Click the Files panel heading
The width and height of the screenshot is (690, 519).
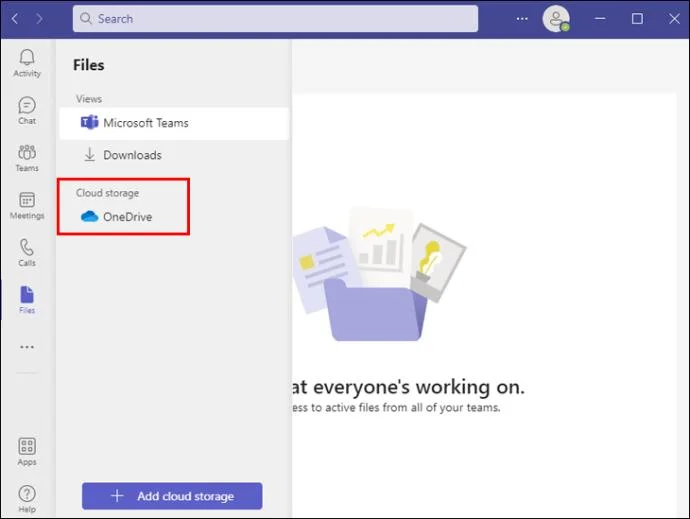click(x=88, y=65)
